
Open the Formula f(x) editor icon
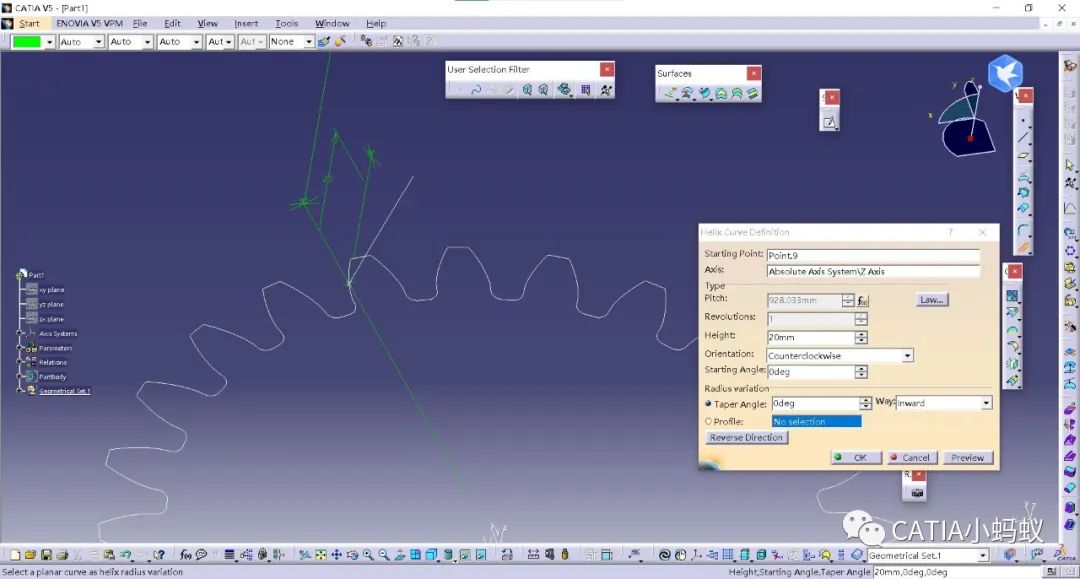185,555
